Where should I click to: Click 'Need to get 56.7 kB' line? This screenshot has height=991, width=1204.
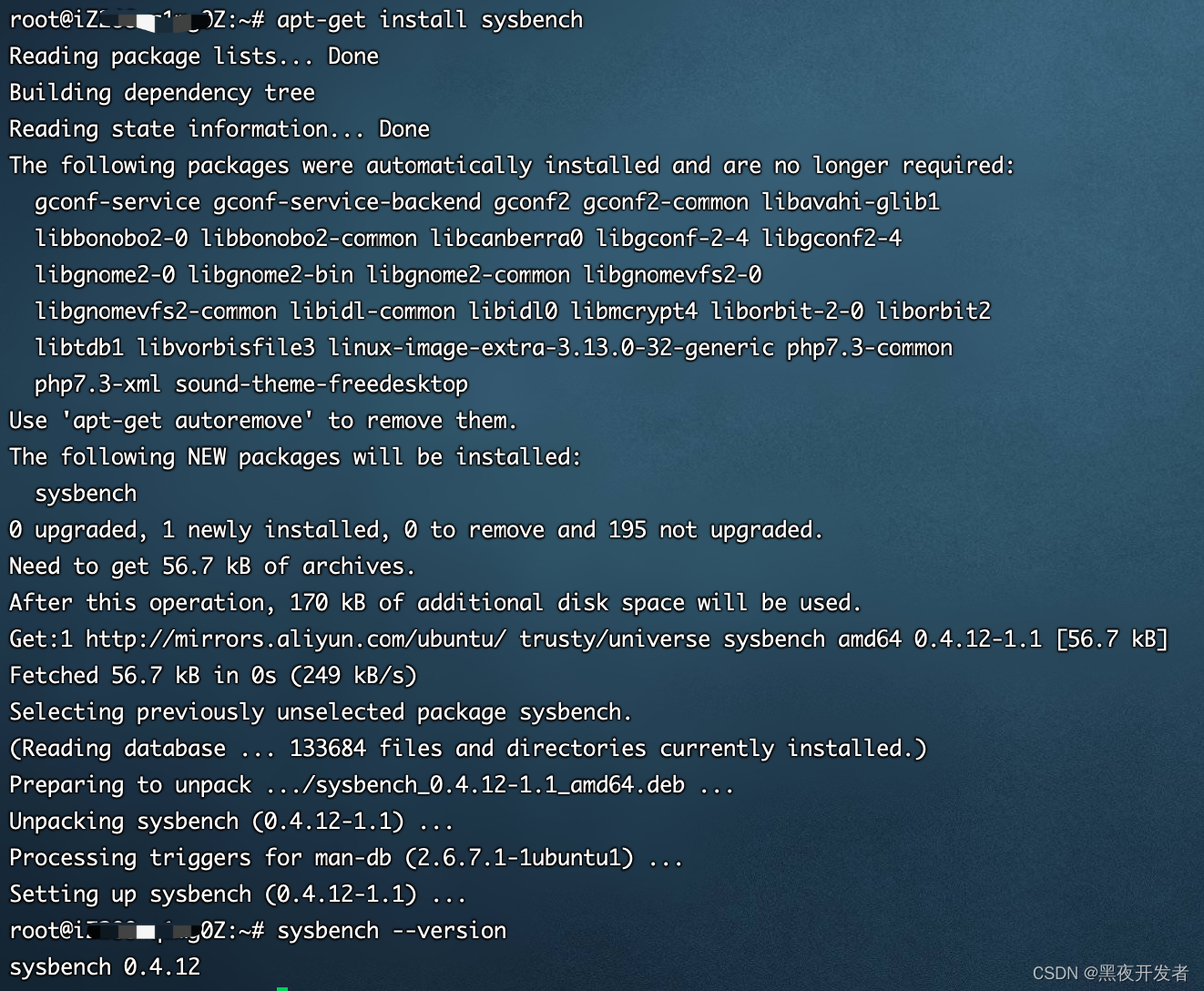pyautogui.click(x=212, y=567)
